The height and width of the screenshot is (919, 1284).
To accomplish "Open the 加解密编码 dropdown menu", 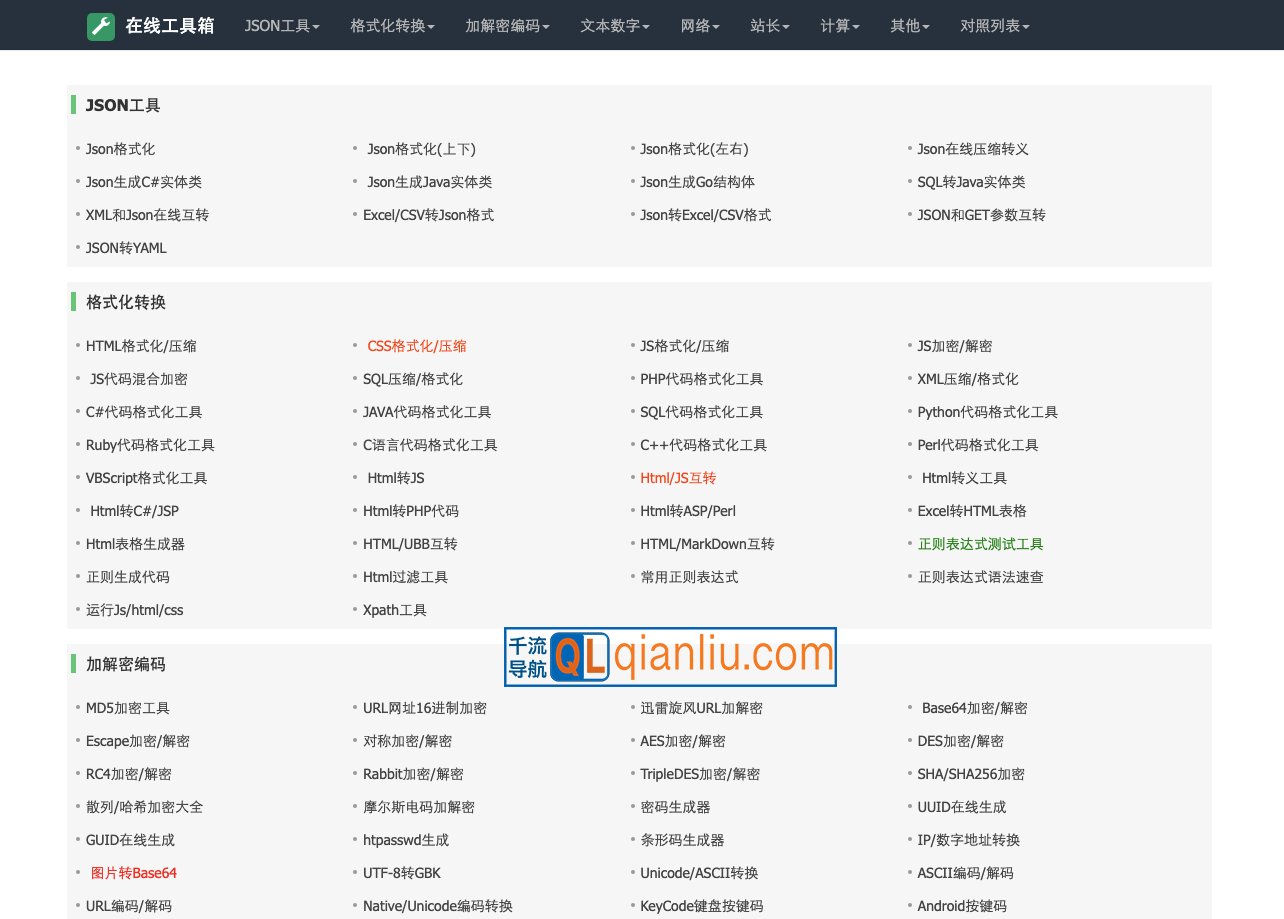I will point(506,26).
